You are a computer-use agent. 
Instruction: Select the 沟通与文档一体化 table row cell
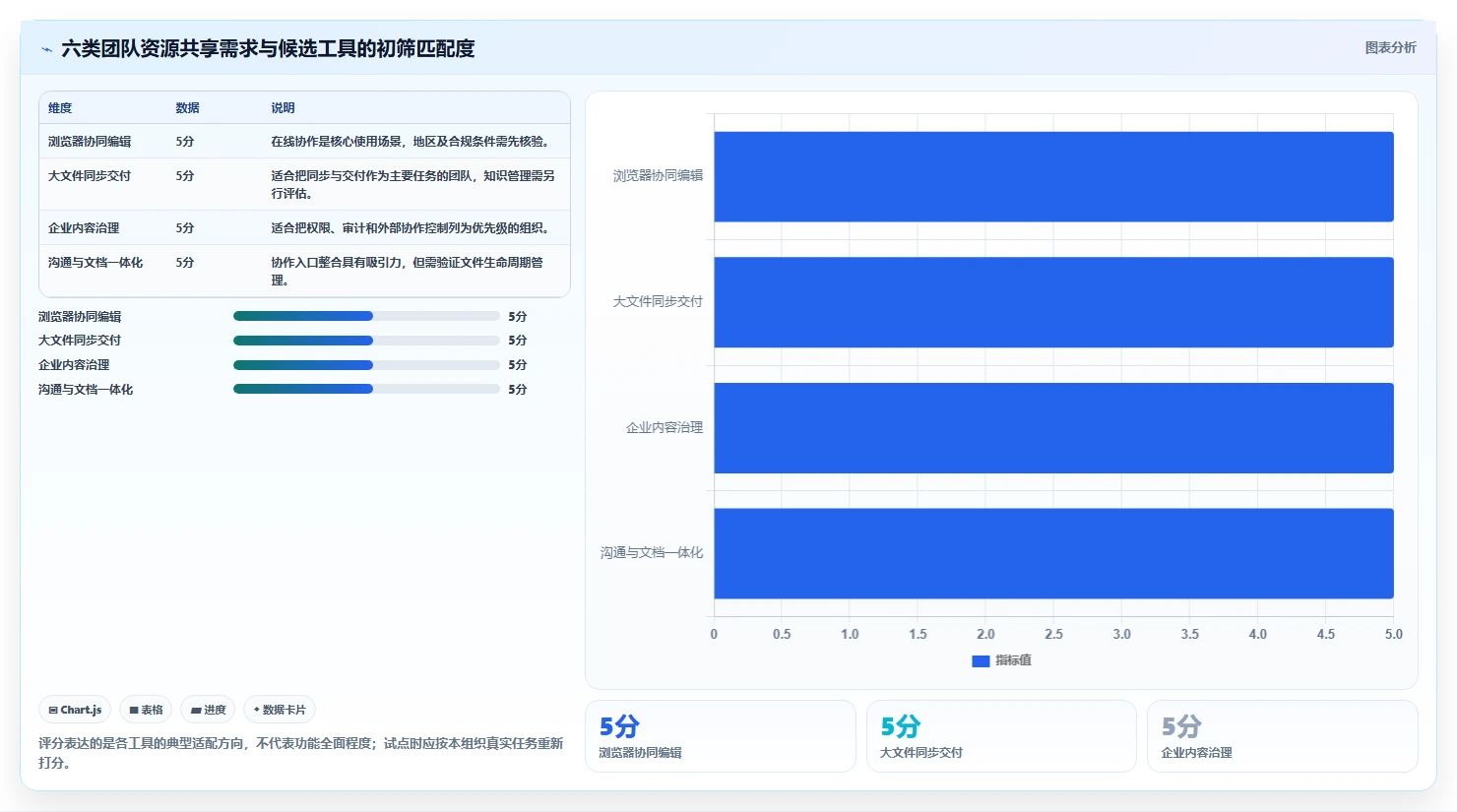point(95,263)
